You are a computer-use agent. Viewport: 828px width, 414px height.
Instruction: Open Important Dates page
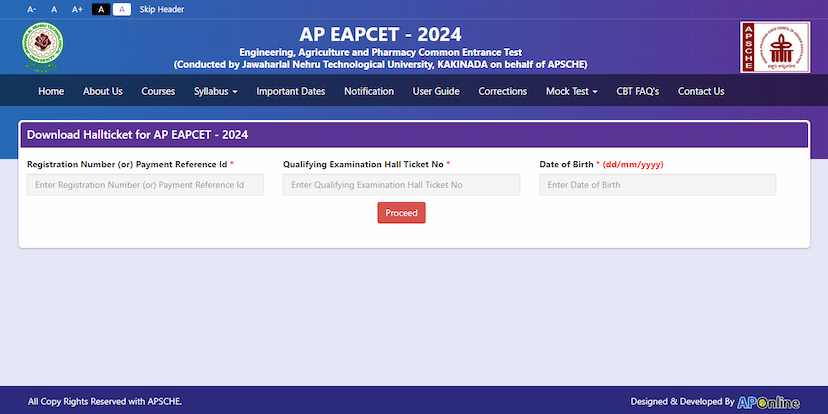[x=291, y=91]
